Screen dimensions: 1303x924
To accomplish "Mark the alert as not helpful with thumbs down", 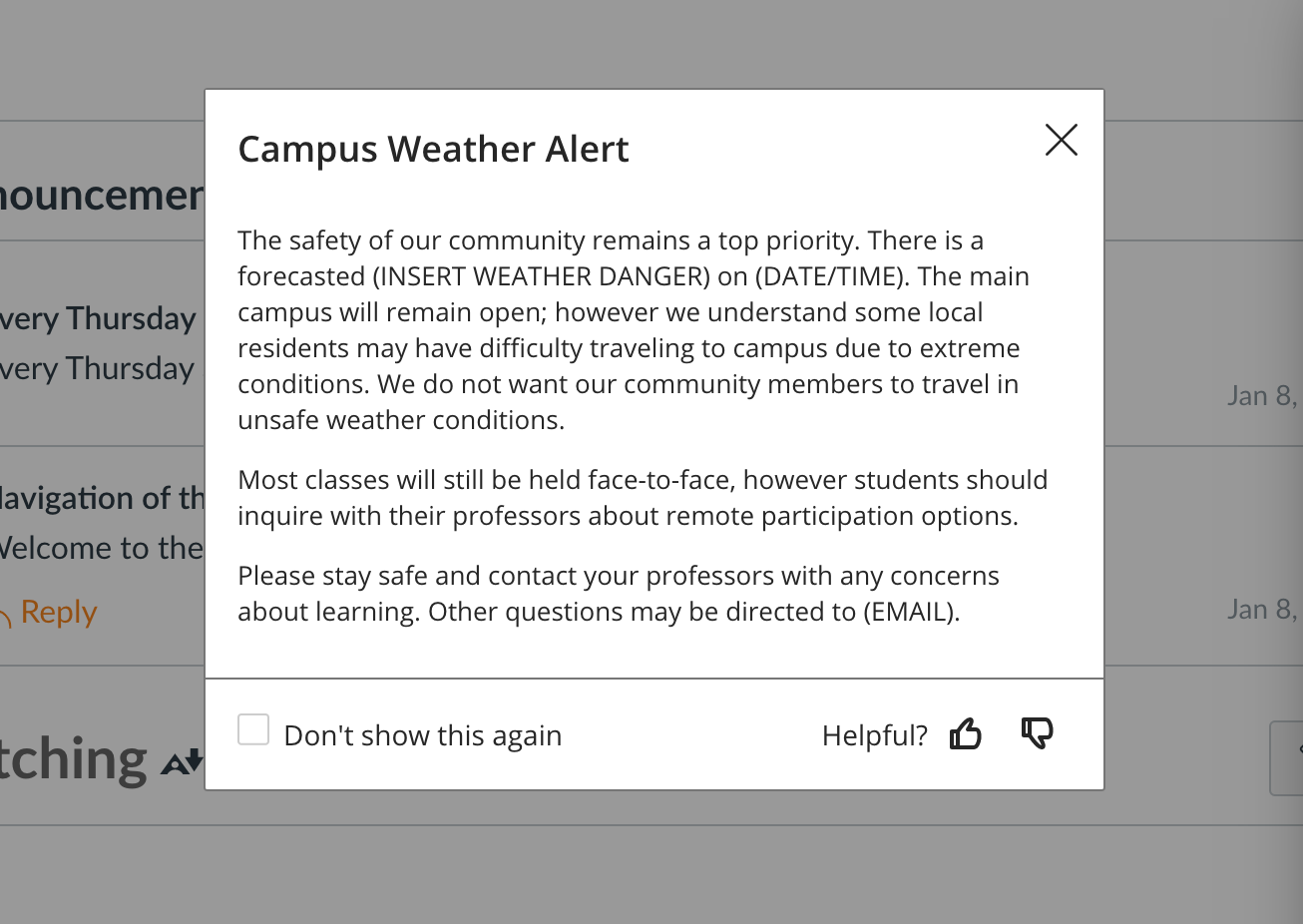I will pos(1038,732).
